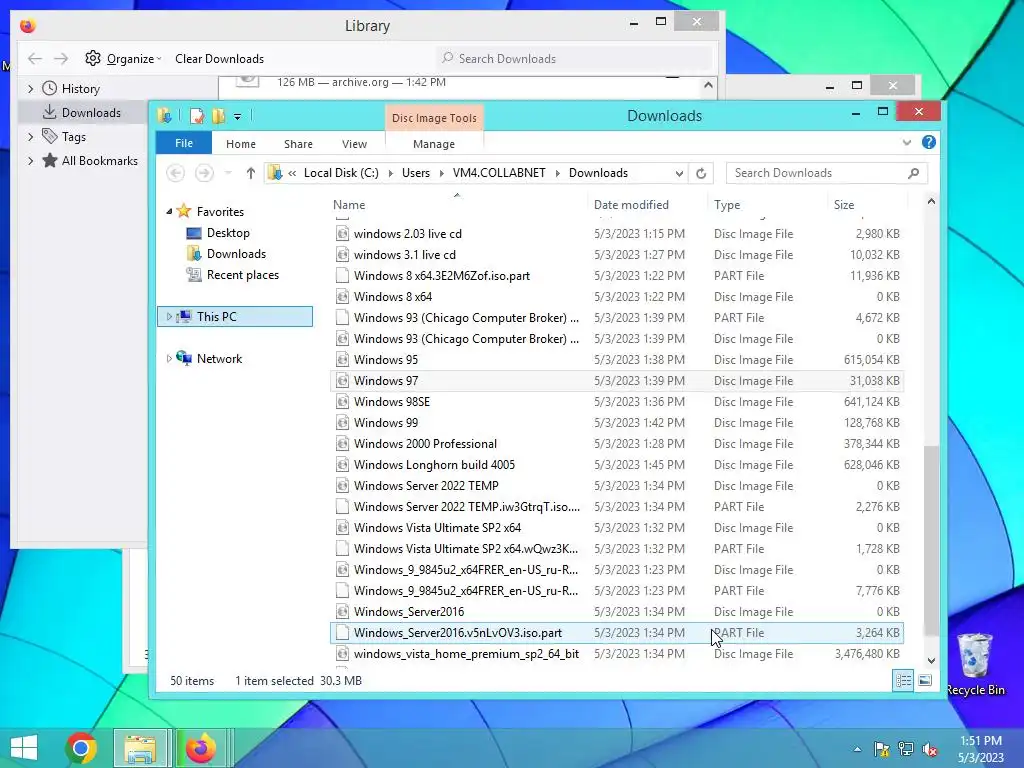Expand the Tags node in Library
1024x768 pixels.
point(31,136)
